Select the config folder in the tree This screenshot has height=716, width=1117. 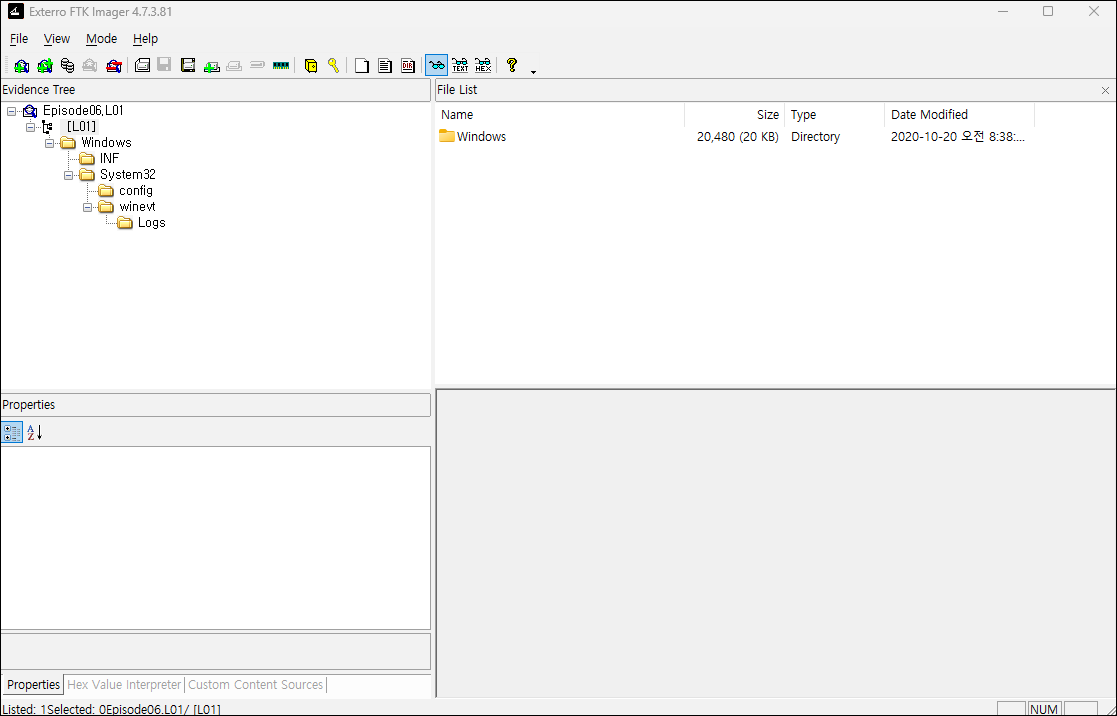pos(136,190)
